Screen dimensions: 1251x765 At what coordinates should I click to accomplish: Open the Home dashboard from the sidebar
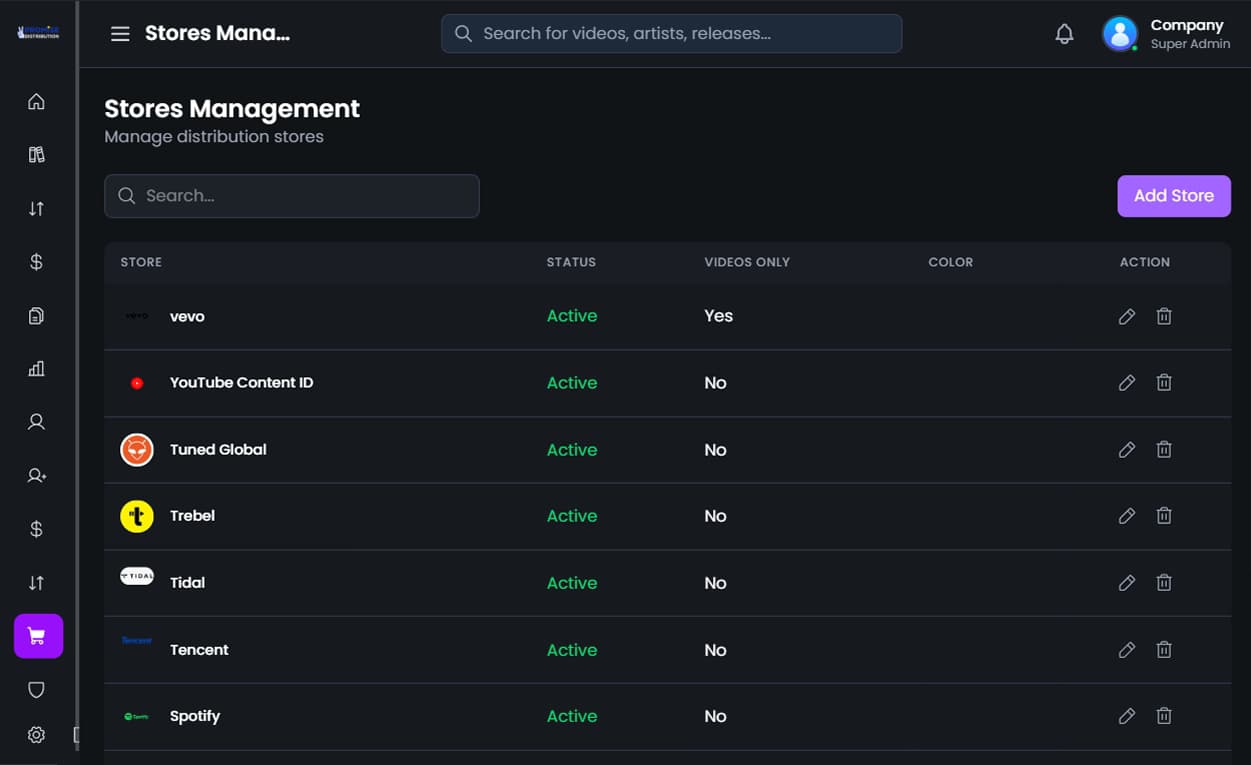36,101
